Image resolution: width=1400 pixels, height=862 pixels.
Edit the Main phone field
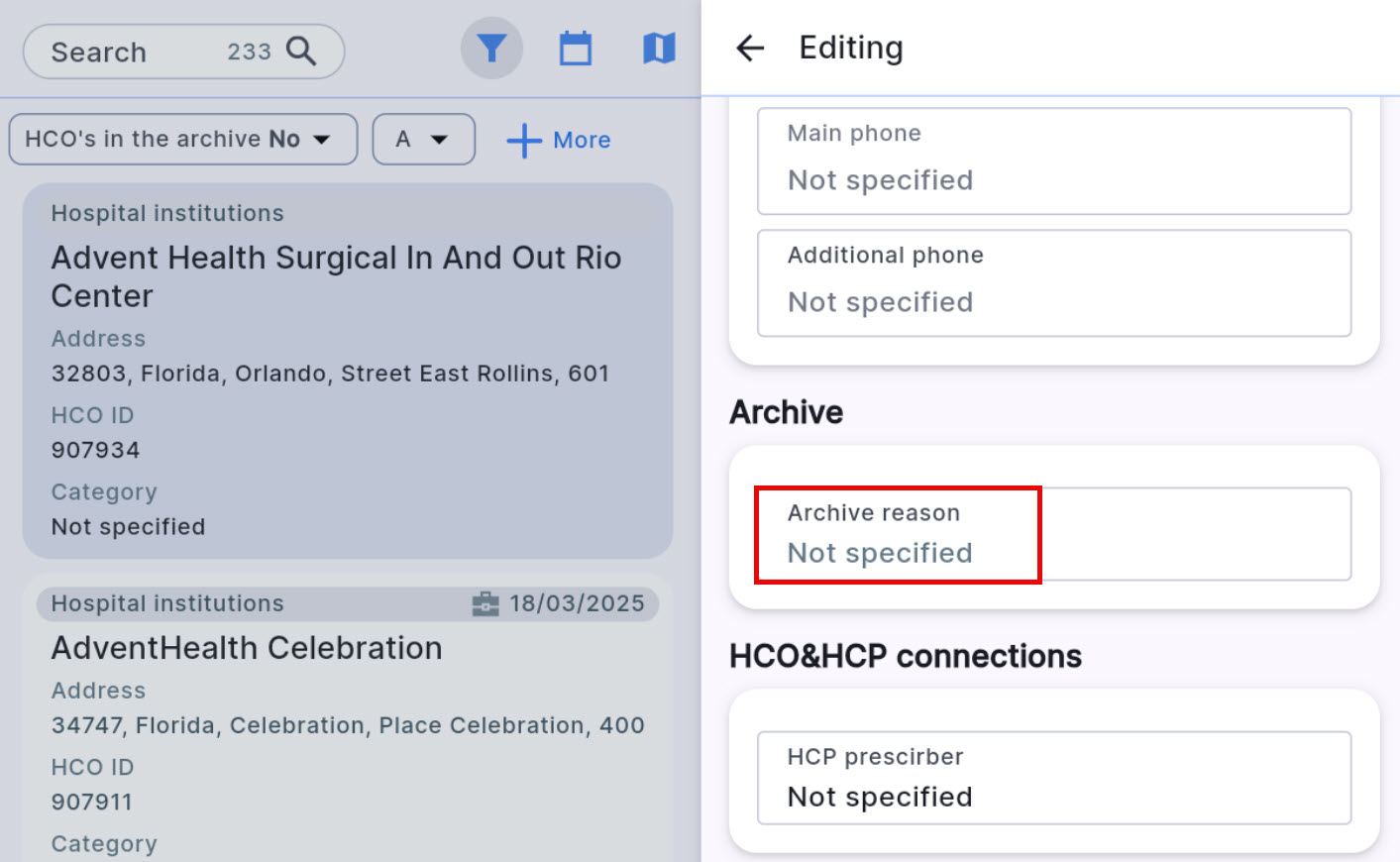(x=1053, y=162)
